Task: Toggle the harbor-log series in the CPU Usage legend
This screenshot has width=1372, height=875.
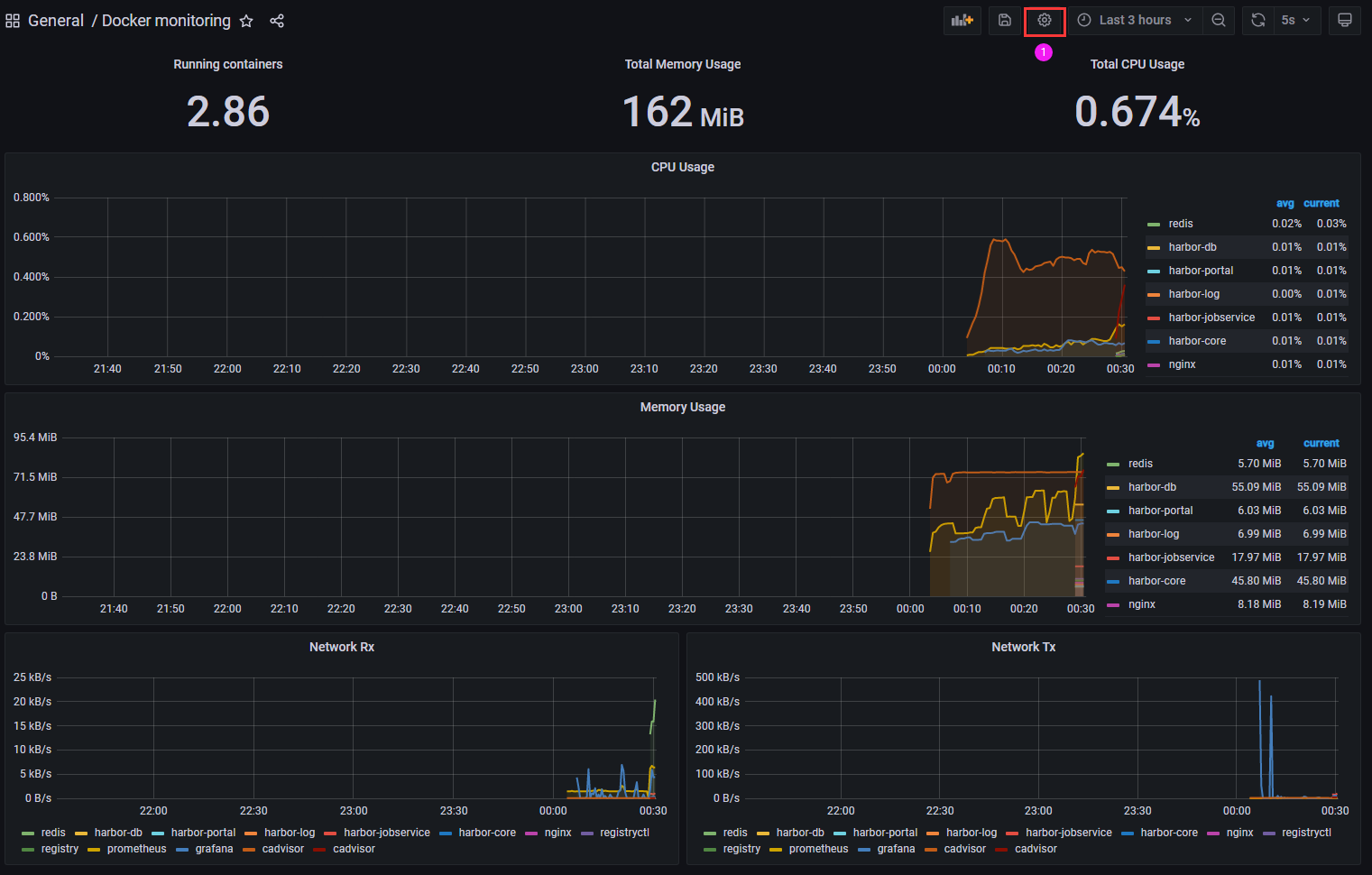Action: pyautogui.click(x=1194, y=294)
